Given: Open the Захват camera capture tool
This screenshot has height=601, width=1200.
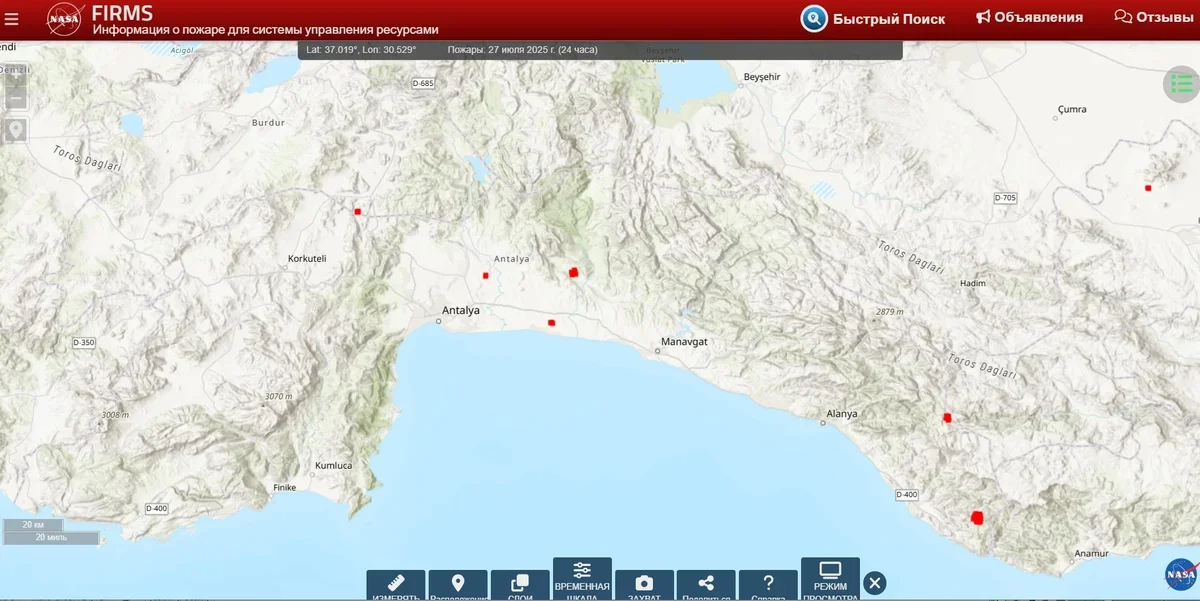Looking at the screenshot, I should point(644,584).
